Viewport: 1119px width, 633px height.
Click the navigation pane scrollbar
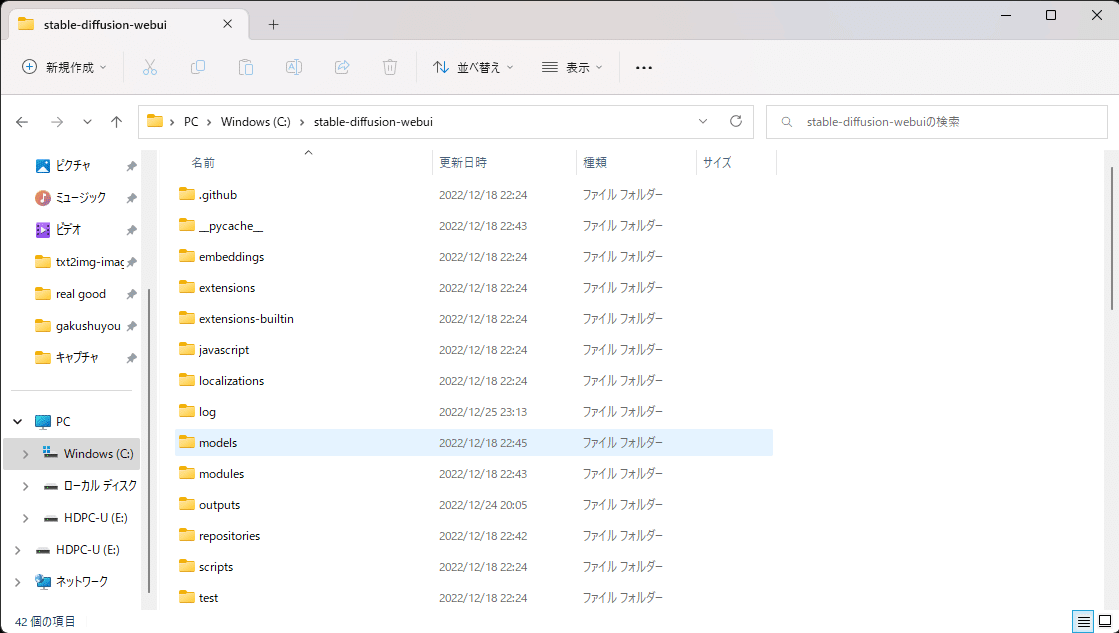pos(149,440)
